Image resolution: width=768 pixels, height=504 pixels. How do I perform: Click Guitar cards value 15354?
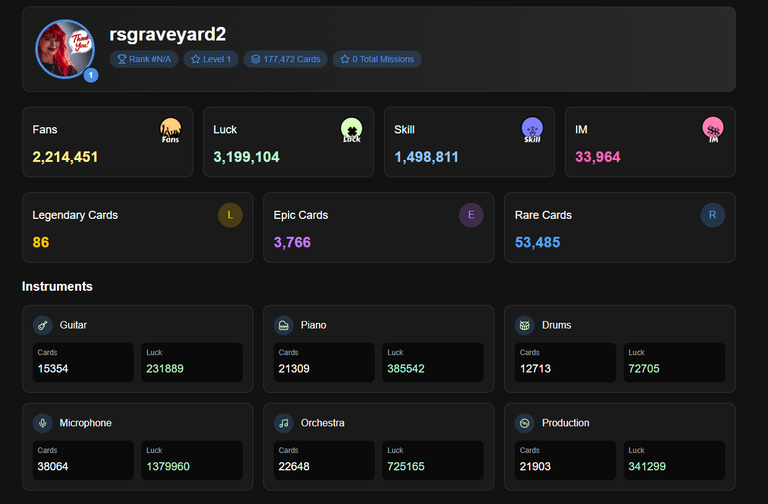53,368
